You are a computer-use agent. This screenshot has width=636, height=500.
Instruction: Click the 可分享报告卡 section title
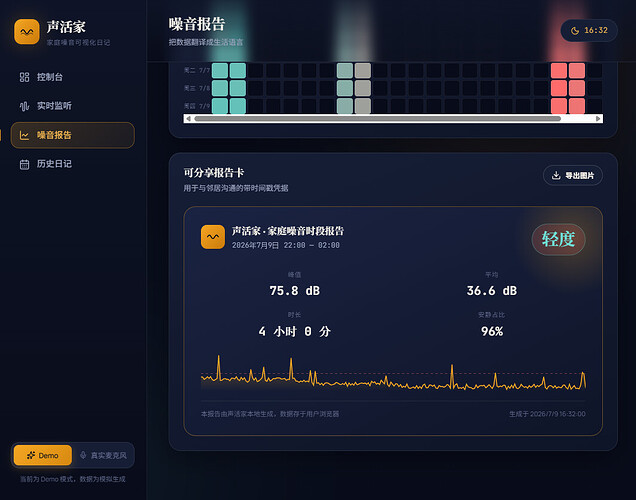(x=214, y=173)
